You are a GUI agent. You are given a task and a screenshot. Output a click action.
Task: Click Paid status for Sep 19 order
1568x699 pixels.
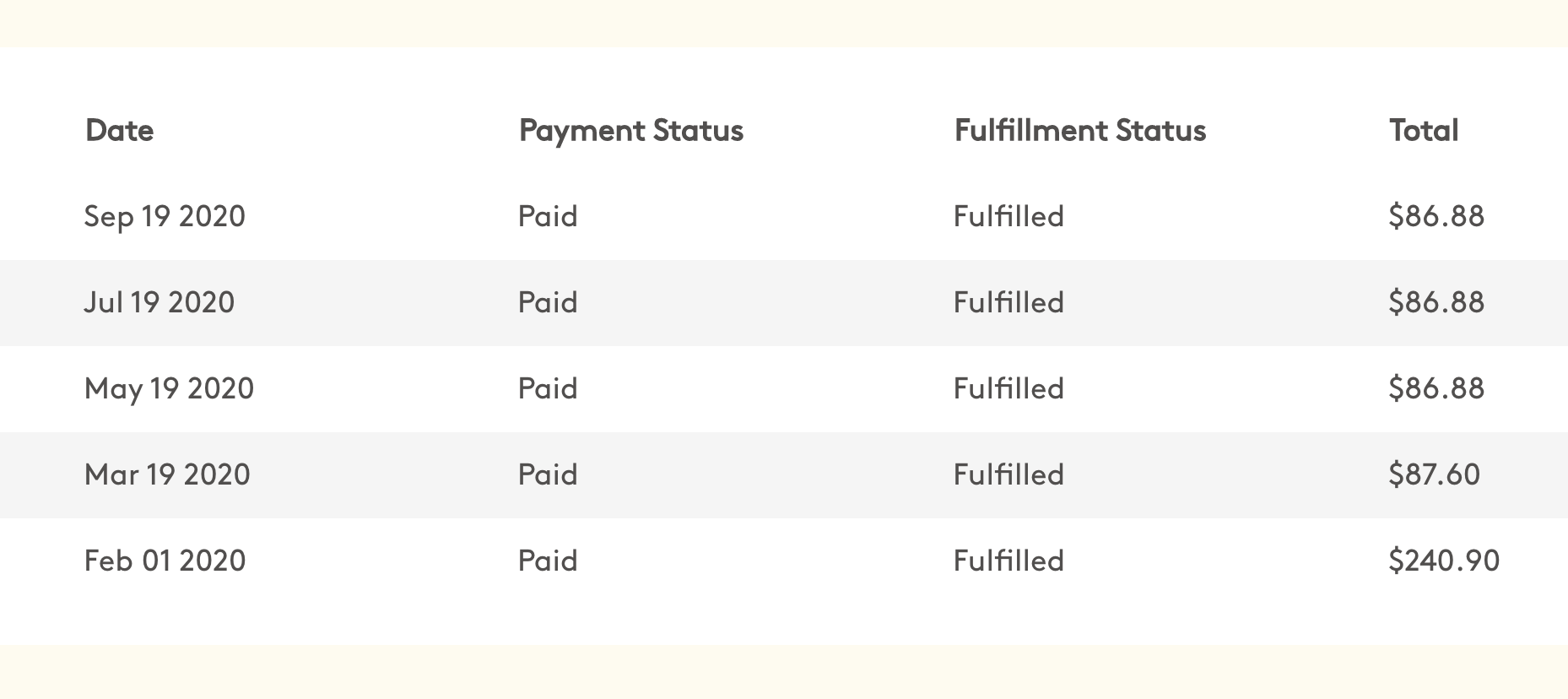pyautogui.click(x=548, y=216)
